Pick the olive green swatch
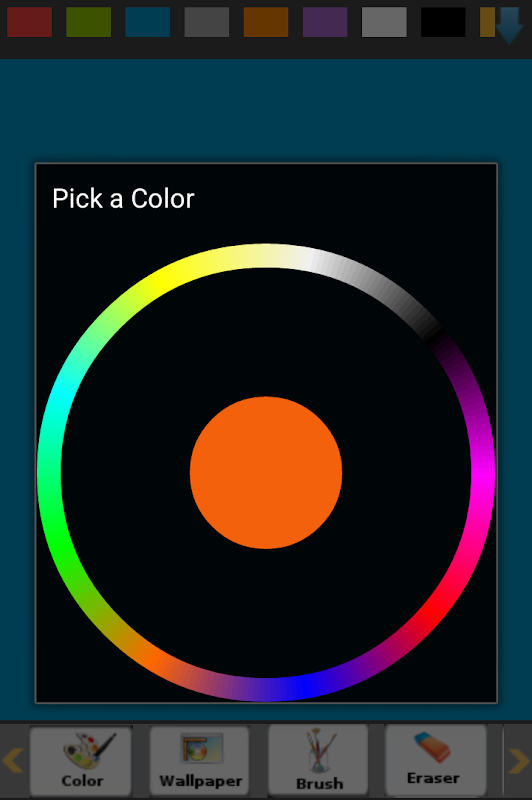The width and height of the screenshot is (532, 800). pos(89,22)
